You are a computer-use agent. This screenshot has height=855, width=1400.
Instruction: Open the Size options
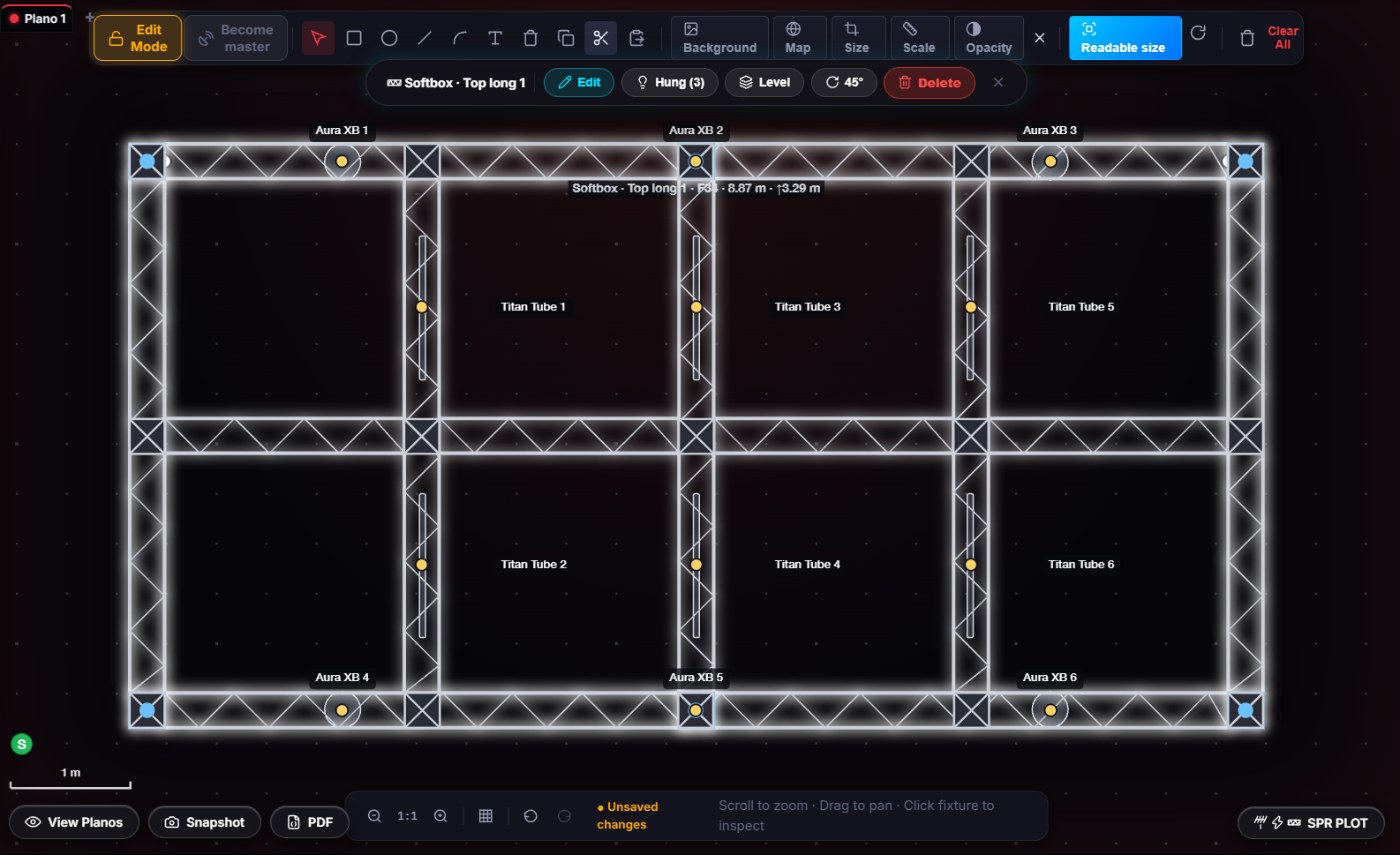[857, 38]
